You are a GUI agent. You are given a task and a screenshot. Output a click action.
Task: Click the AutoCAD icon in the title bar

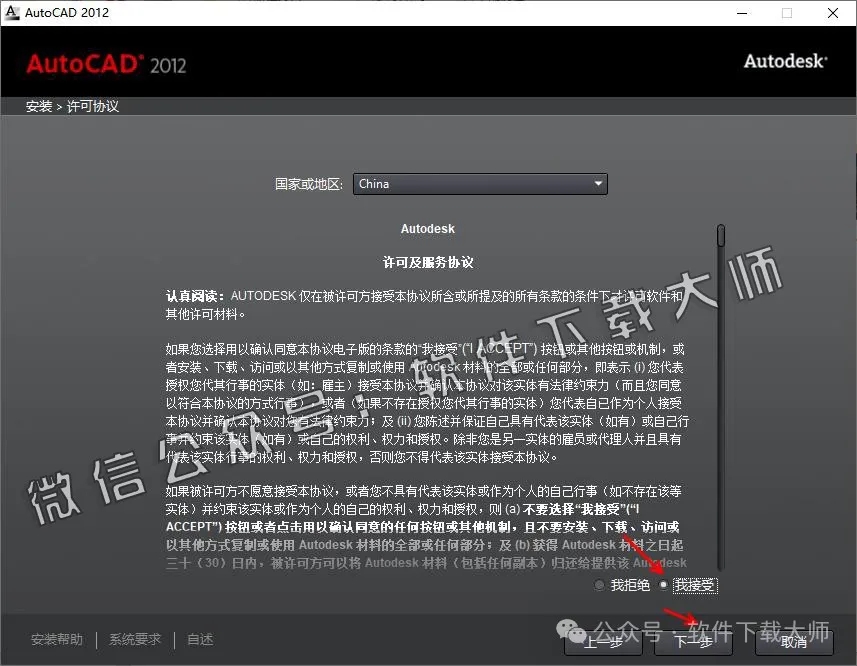(x=11, y=12)
